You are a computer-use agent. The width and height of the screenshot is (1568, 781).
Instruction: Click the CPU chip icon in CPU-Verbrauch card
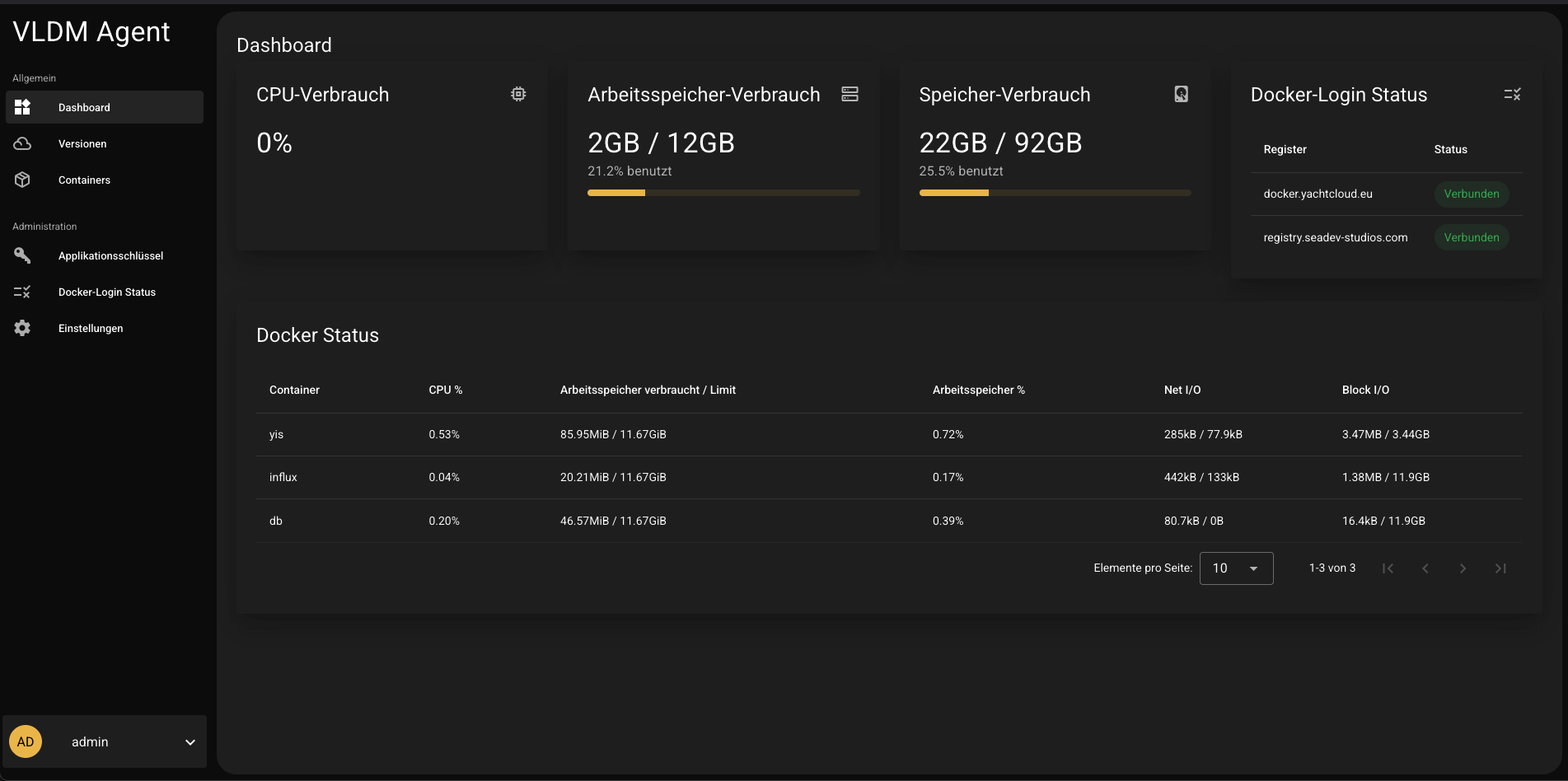click(518, 94)
